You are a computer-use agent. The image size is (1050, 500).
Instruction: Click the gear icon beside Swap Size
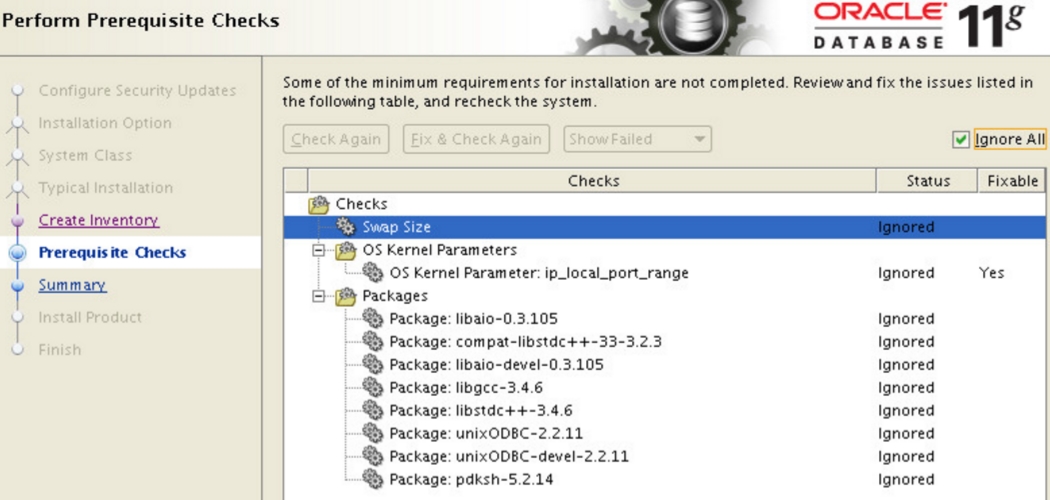tap(347, 227)
